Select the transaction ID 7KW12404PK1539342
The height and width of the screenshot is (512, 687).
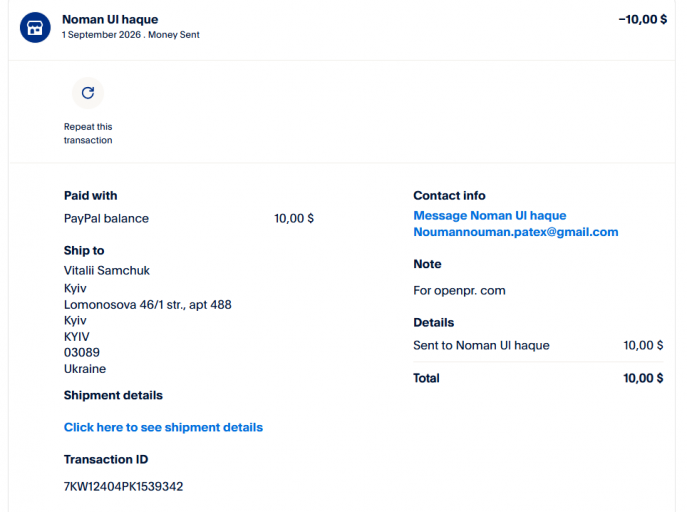(x=124, y=486)
